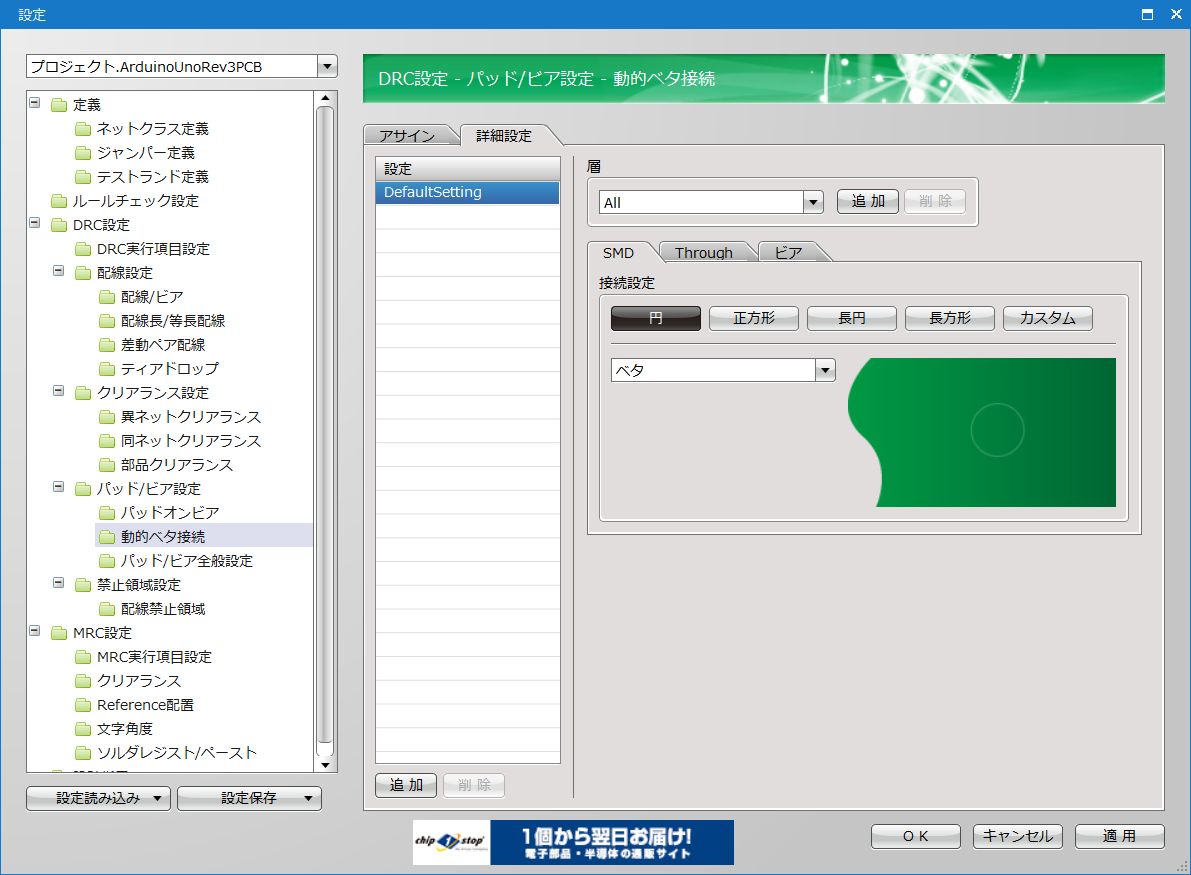Click folder icon next to 文字角度
The width and height of the screenshot is (1191, 875).
(x=83, y=729)
